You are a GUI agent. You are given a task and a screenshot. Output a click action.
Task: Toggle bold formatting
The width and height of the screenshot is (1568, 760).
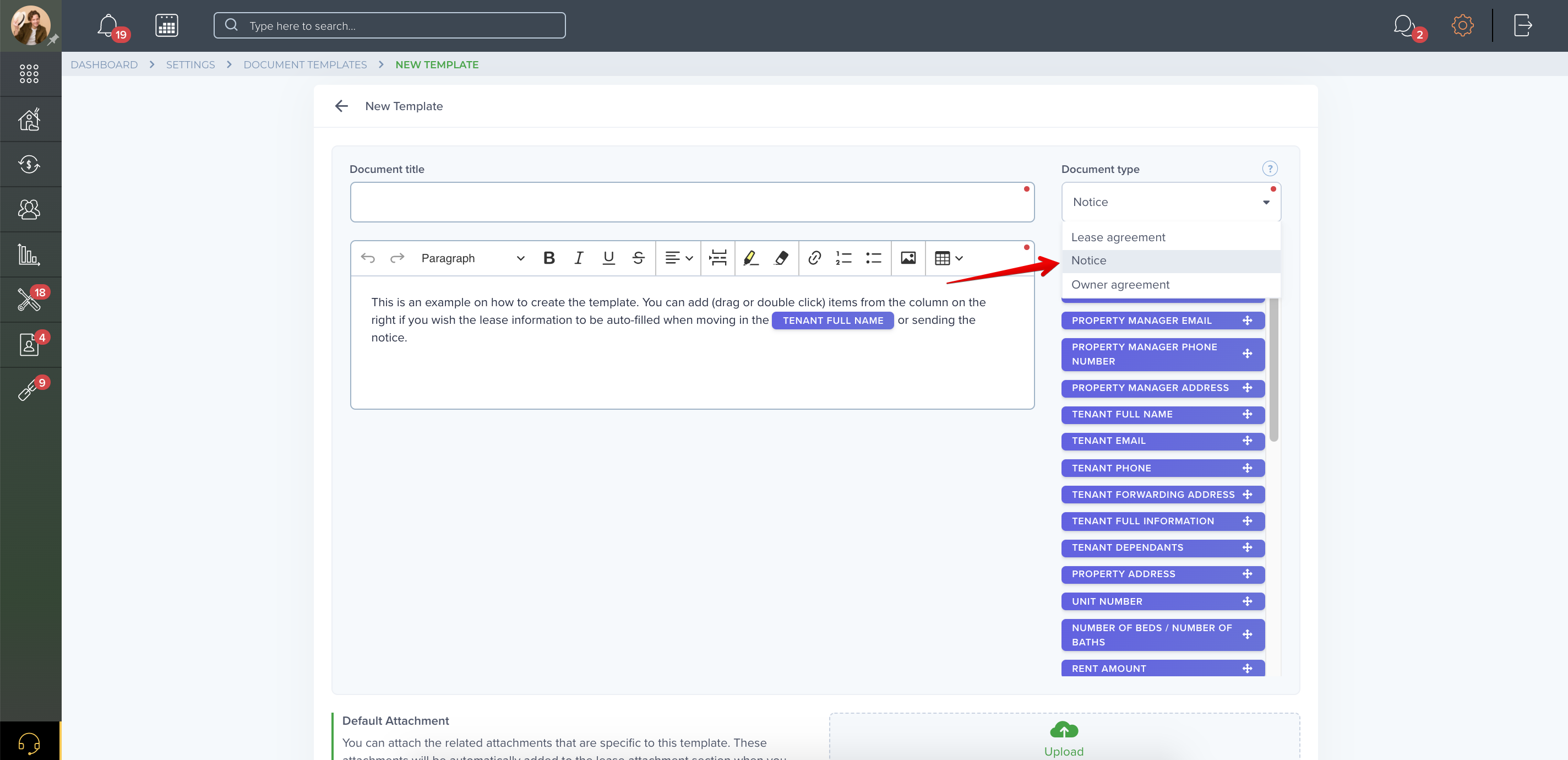click(549, 258)
